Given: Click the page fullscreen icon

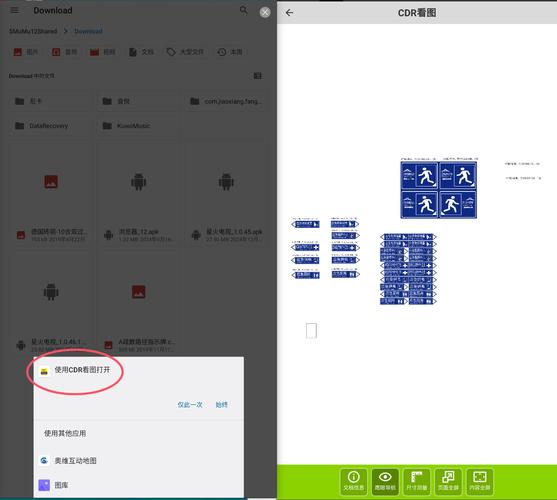Looking at the screenshot, I should pyautogui.click(x=448, y=482).
